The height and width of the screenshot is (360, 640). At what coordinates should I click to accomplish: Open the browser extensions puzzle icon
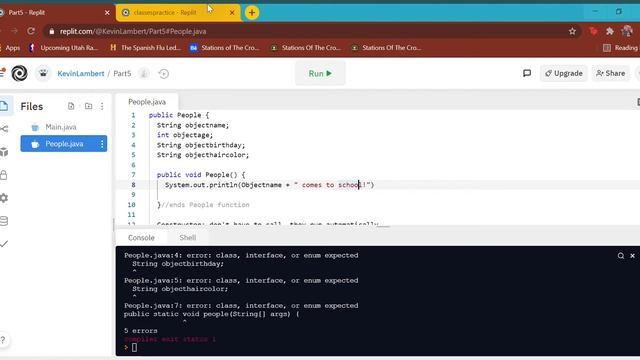point(610,31)
